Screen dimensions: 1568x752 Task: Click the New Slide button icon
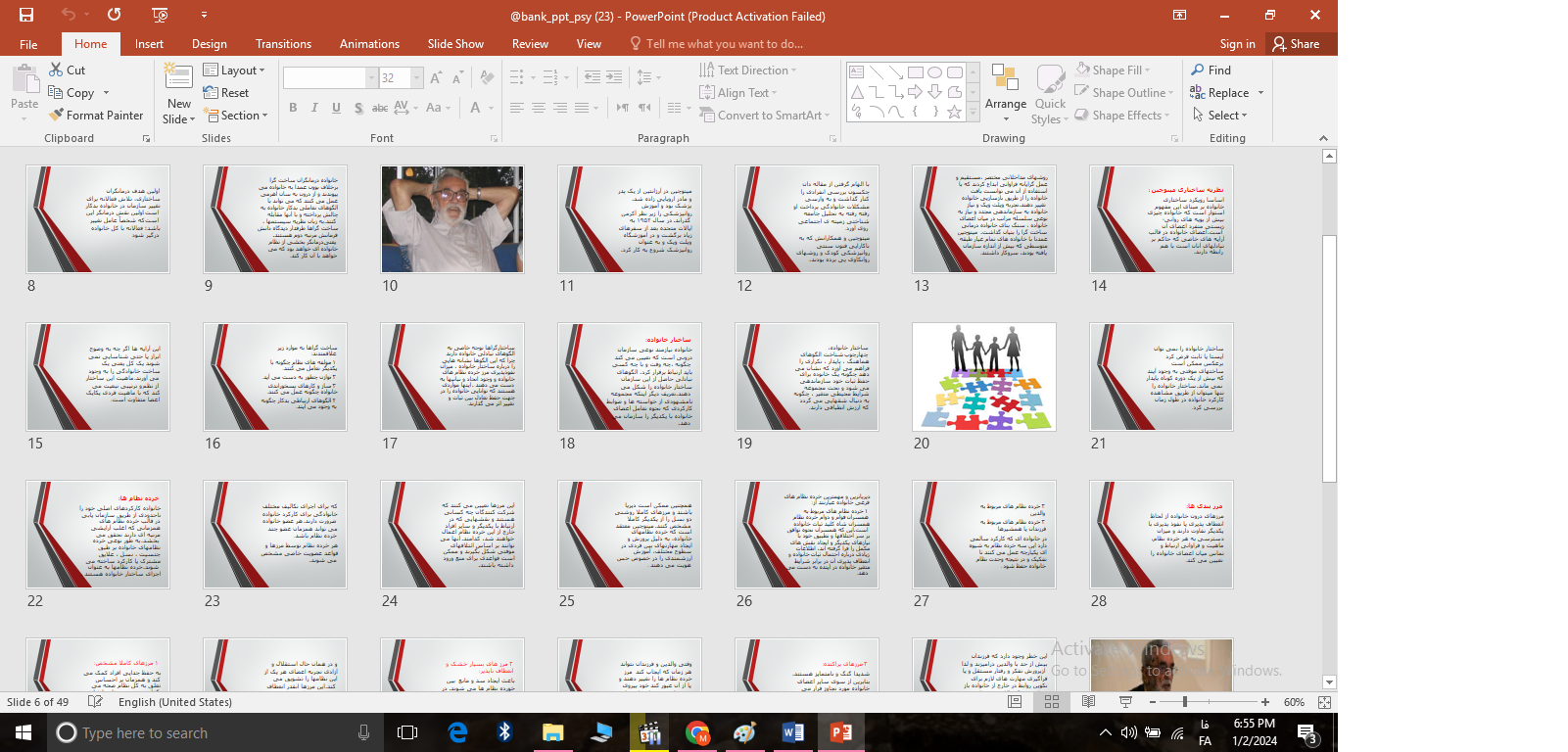pyautogui.click(x=178, y=77)
